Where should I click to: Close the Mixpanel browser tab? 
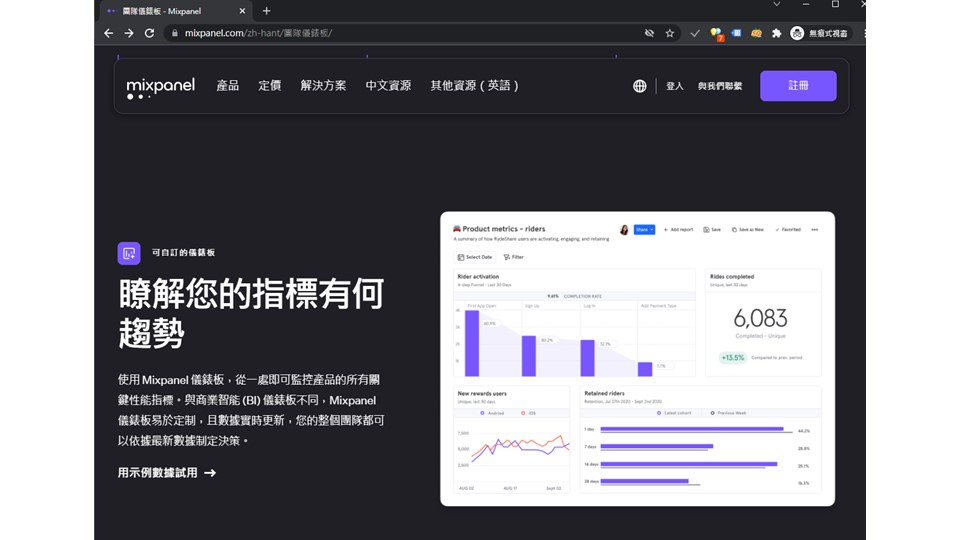coord(242,11)
